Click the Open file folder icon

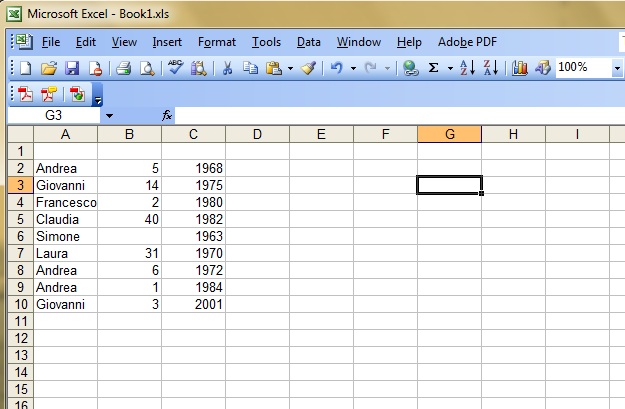48,68
